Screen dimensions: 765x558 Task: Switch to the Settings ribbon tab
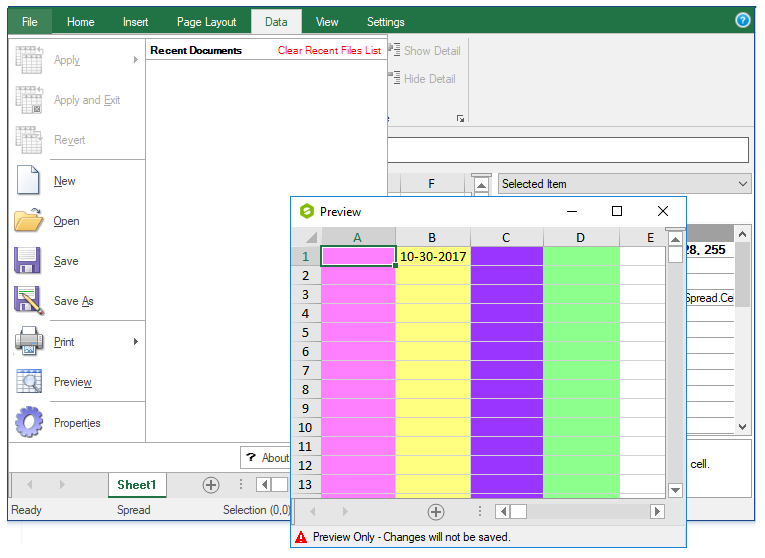point(385,22)
